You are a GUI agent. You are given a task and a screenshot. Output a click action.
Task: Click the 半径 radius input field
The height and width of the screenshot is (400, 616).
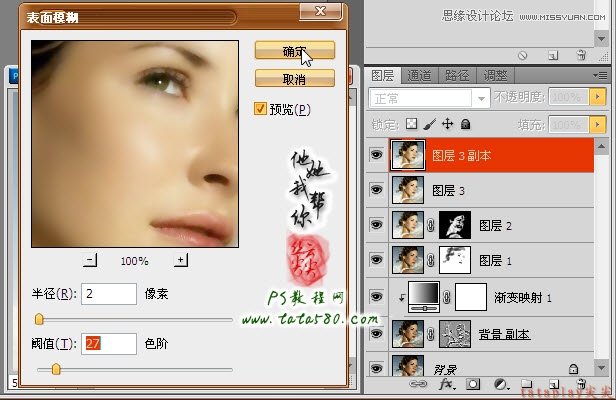(109, 294)
